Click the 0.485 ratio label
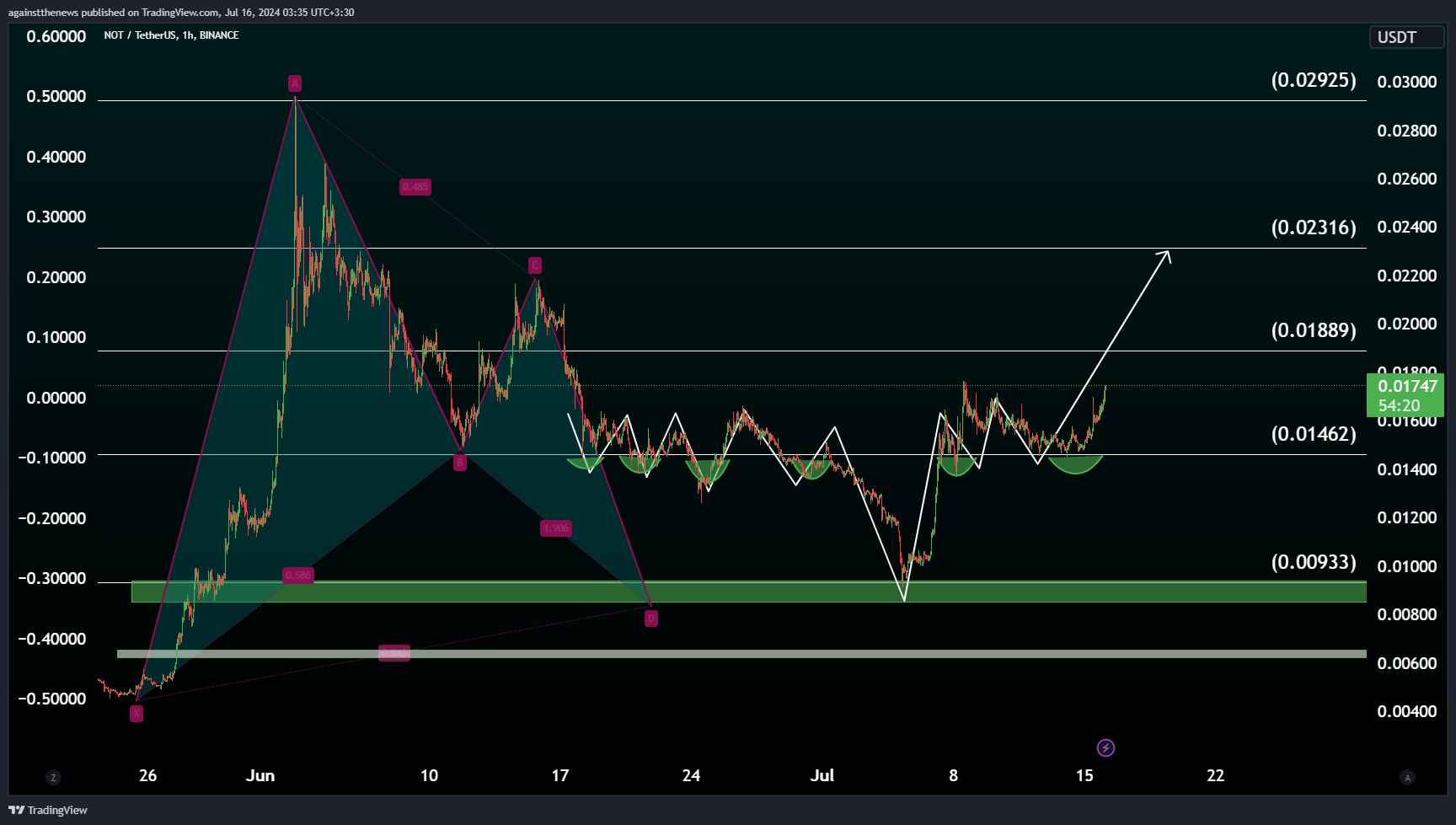This screenshot has height=825, width=1456. (x=415, y=187)
